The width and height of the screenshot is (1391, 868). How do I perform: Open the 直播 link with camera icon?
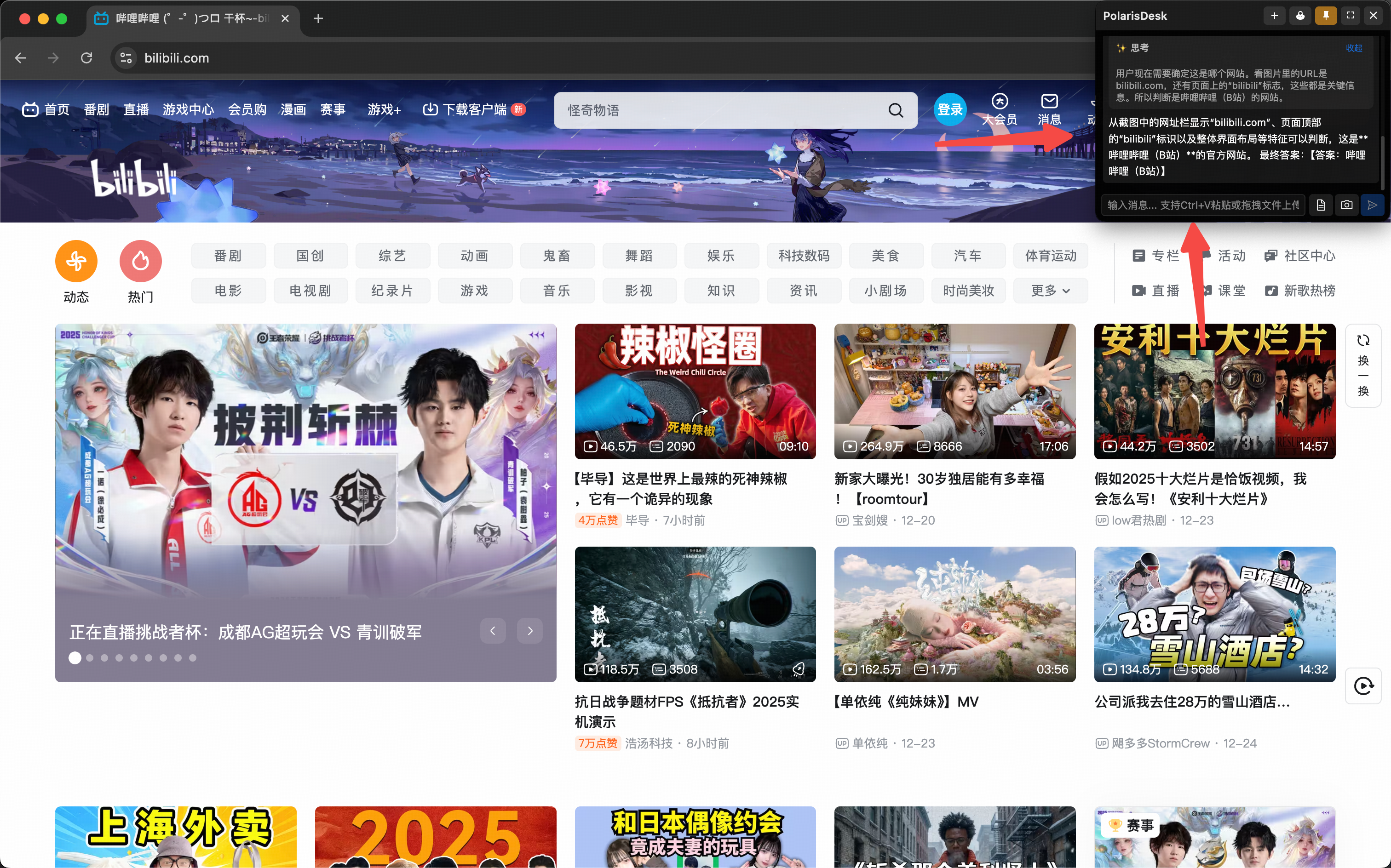point(1155,291)
